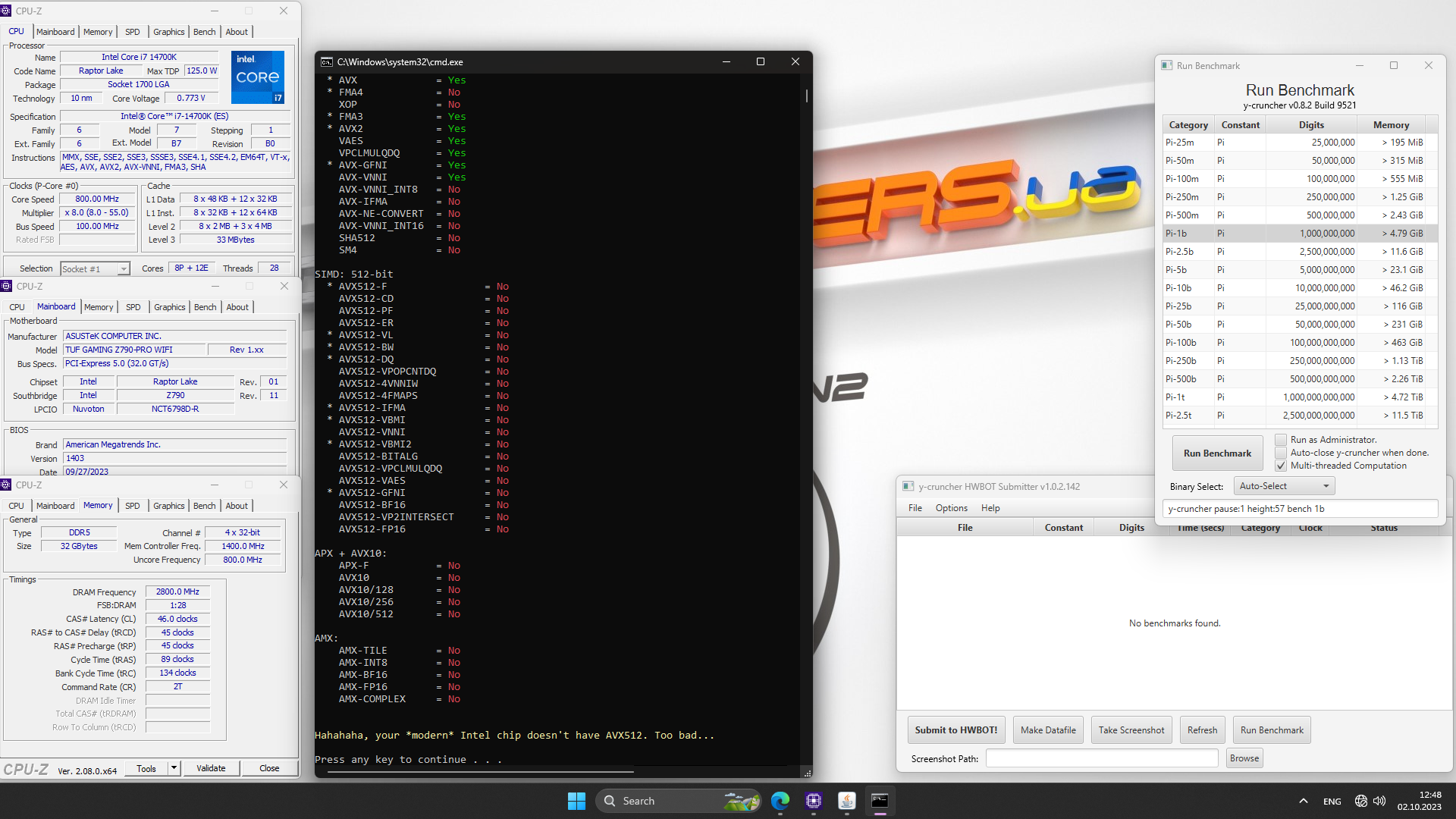
Task: Toggle Auto-close y-cruncher when done
Action: pos(1281,453)
